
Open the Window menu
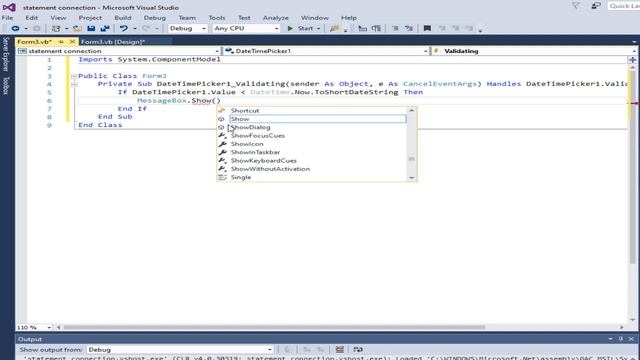(315, 18)
